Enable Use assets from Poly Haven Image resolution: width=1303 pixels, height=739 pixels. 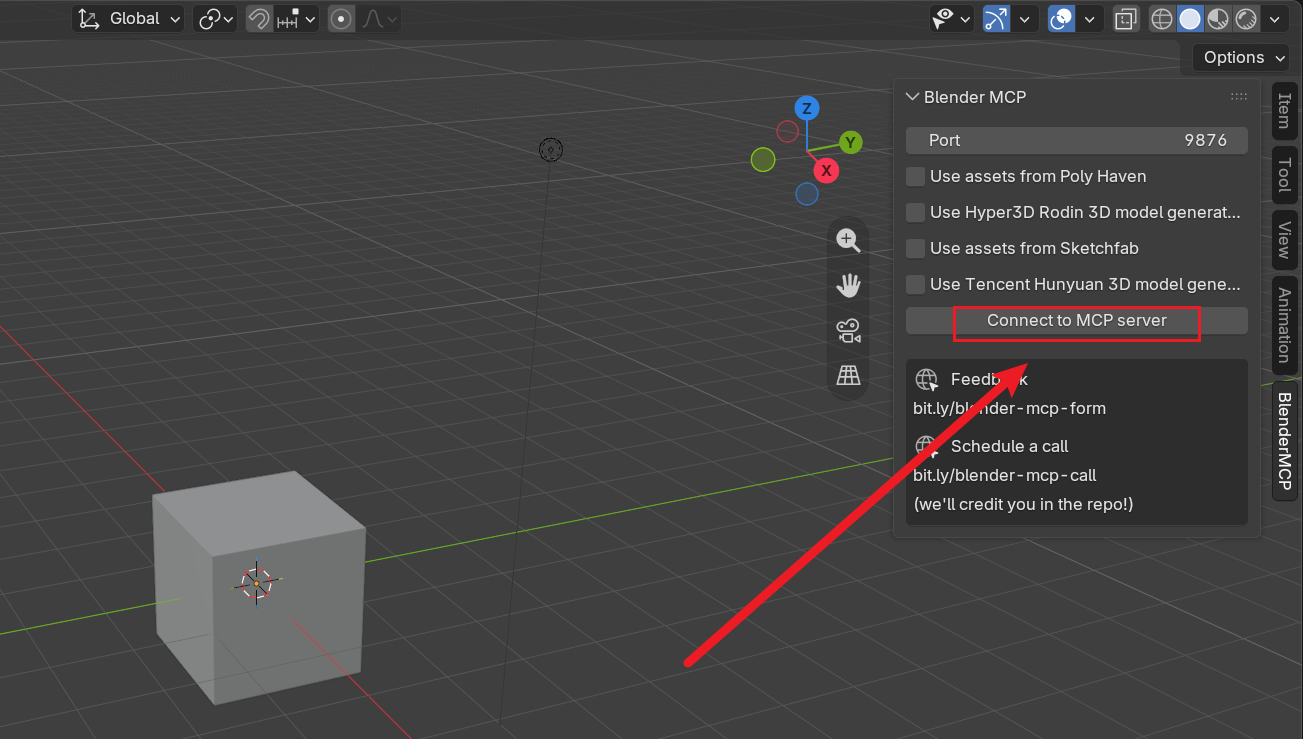(x=915, y=176)
